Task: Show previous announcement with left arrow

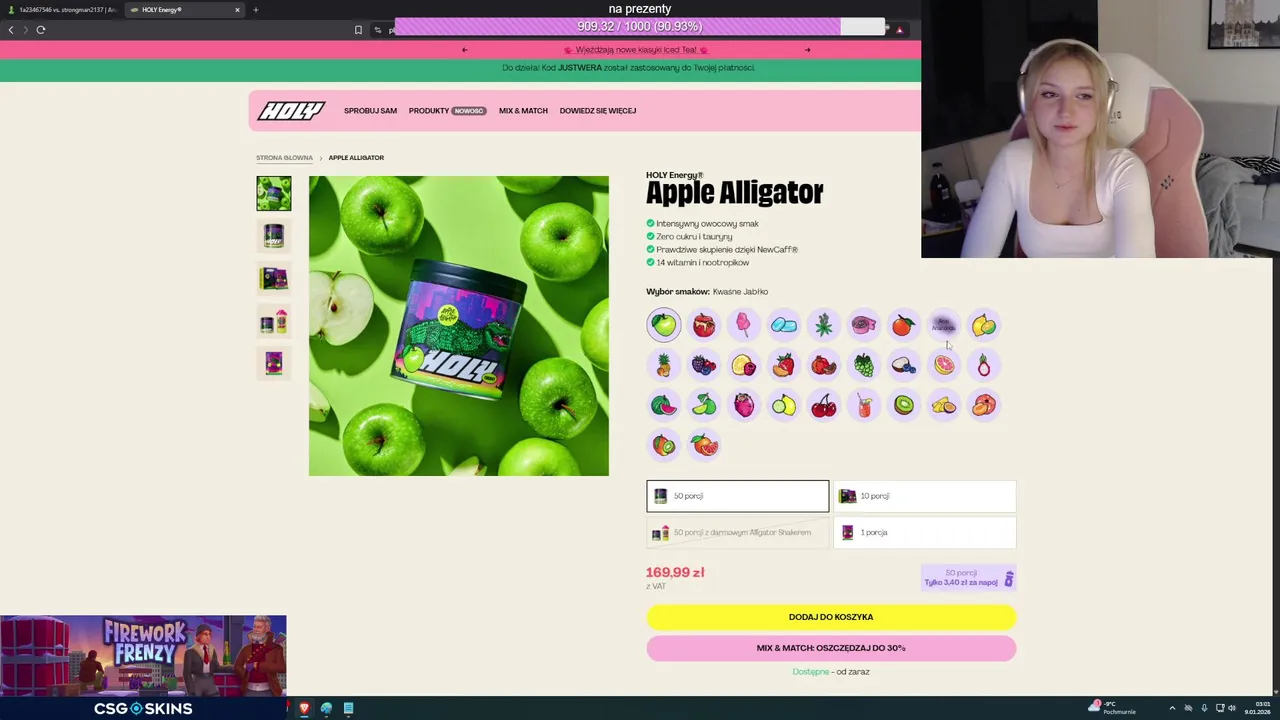Action: point(464,50)
